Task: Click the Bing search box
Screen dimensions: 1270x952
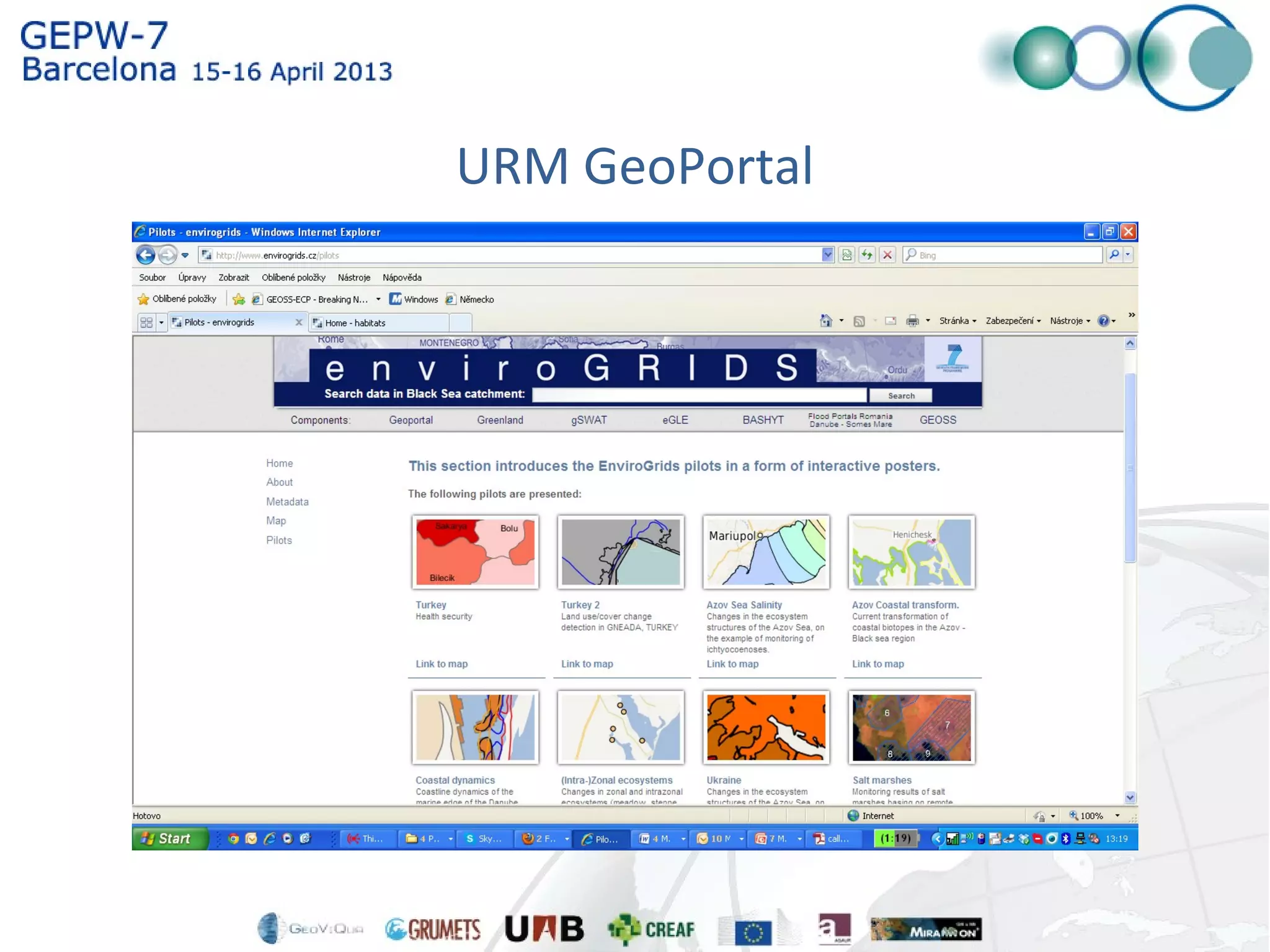Action: [x=1003, y=255]
